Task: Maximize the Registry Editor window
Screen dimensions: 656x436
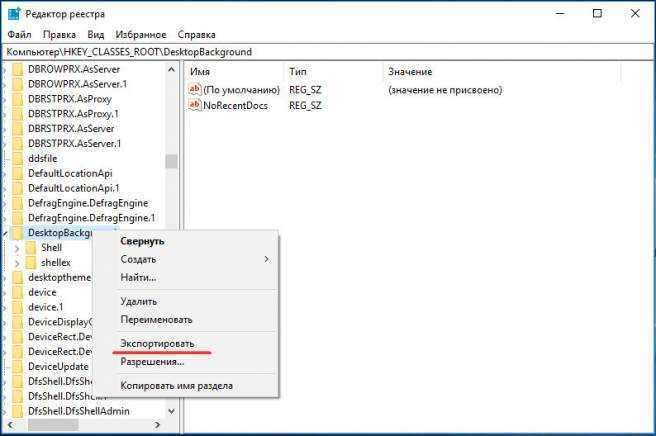Action: 597,13
